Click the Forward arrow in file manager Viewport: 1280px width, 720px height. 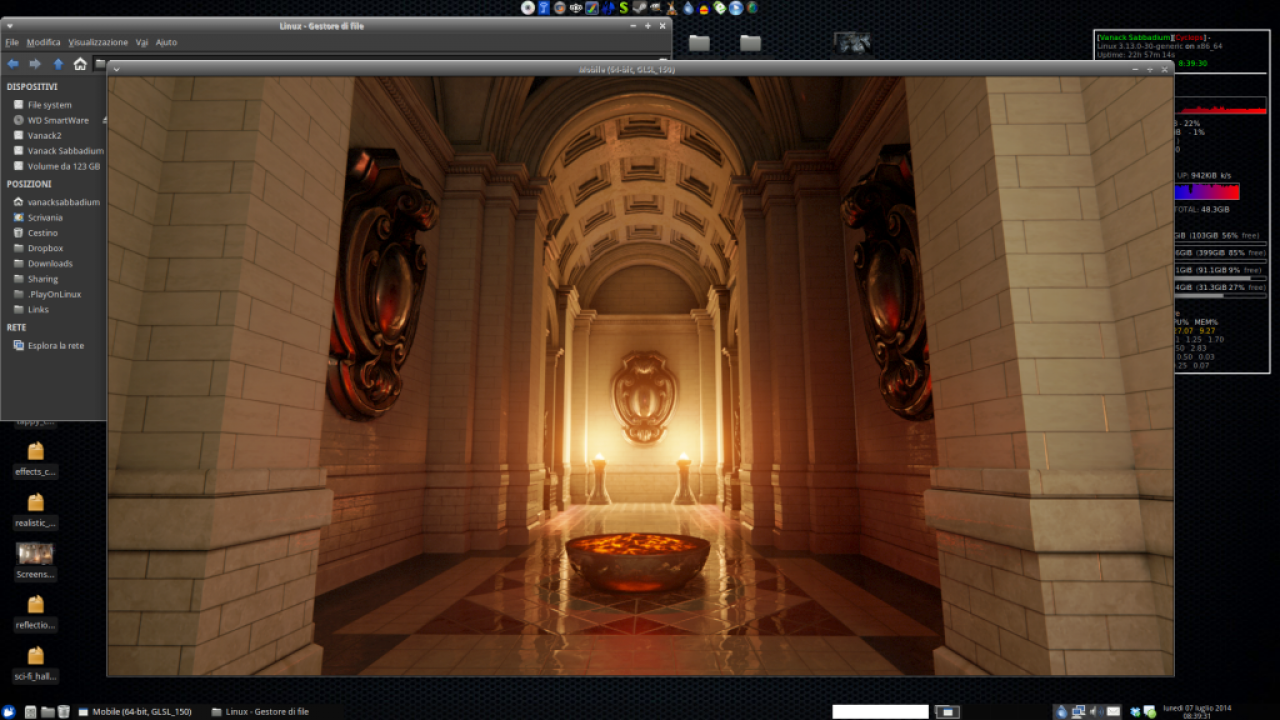pyautogui.click(x=35, y=64)
